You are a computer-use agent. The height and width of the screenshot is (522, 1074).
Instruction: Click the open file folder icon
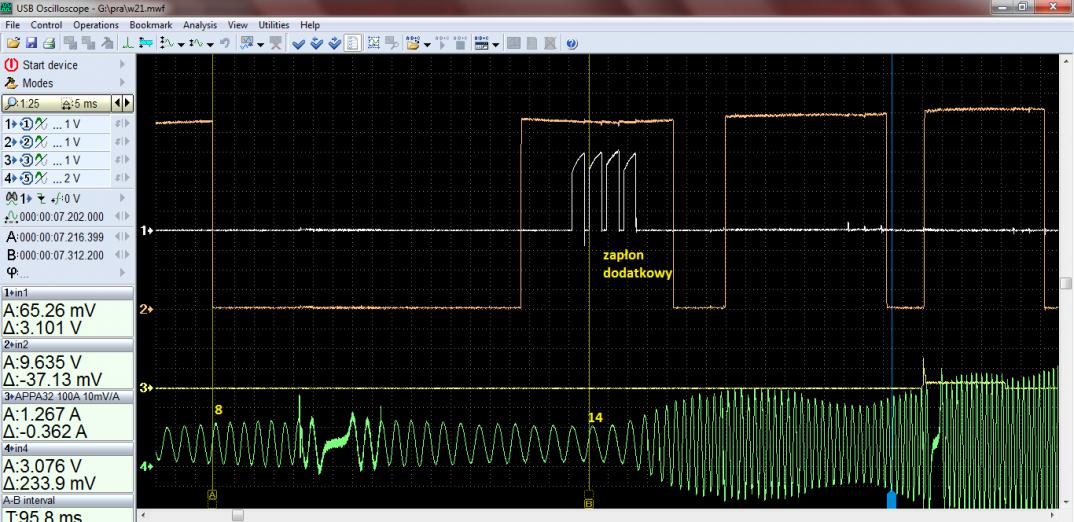pos(11,43)
